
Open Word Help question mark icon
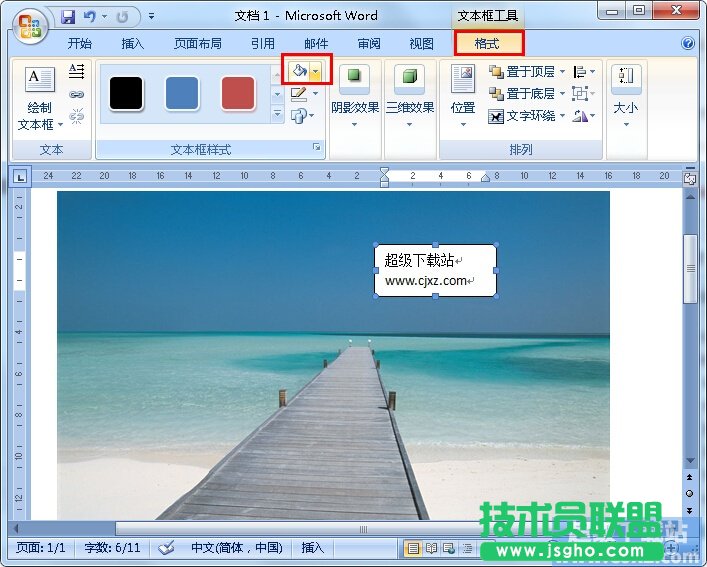[x=688, y=44]
